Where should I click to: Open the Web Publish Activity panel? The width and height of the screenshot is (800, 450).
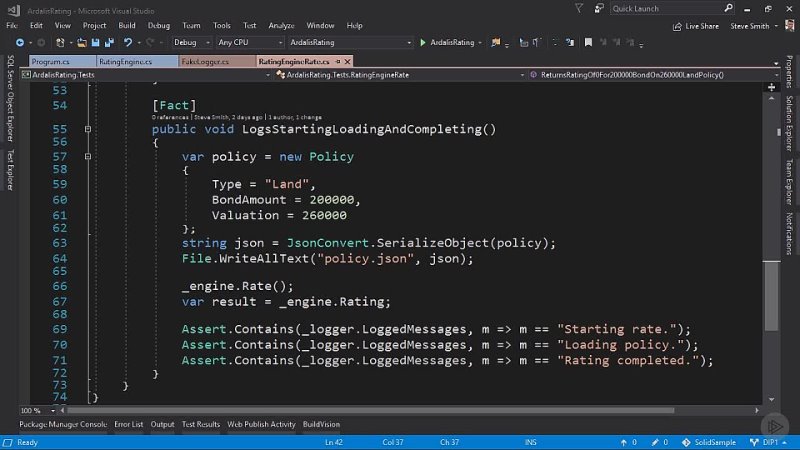click(x=261, y=424)
